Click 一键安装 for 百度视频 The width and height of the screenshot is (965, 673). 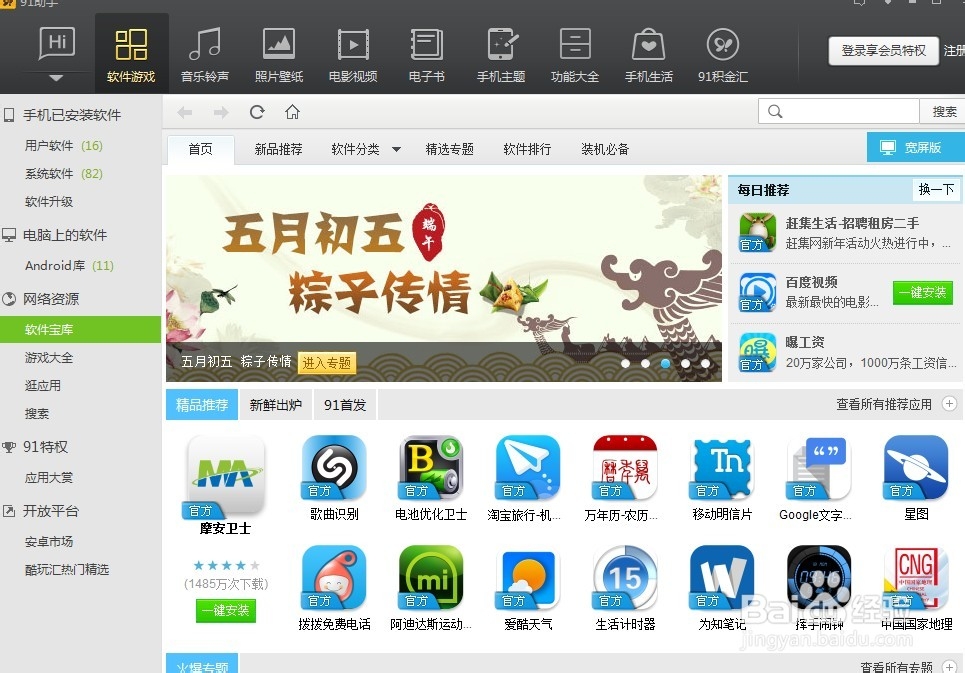923,292
